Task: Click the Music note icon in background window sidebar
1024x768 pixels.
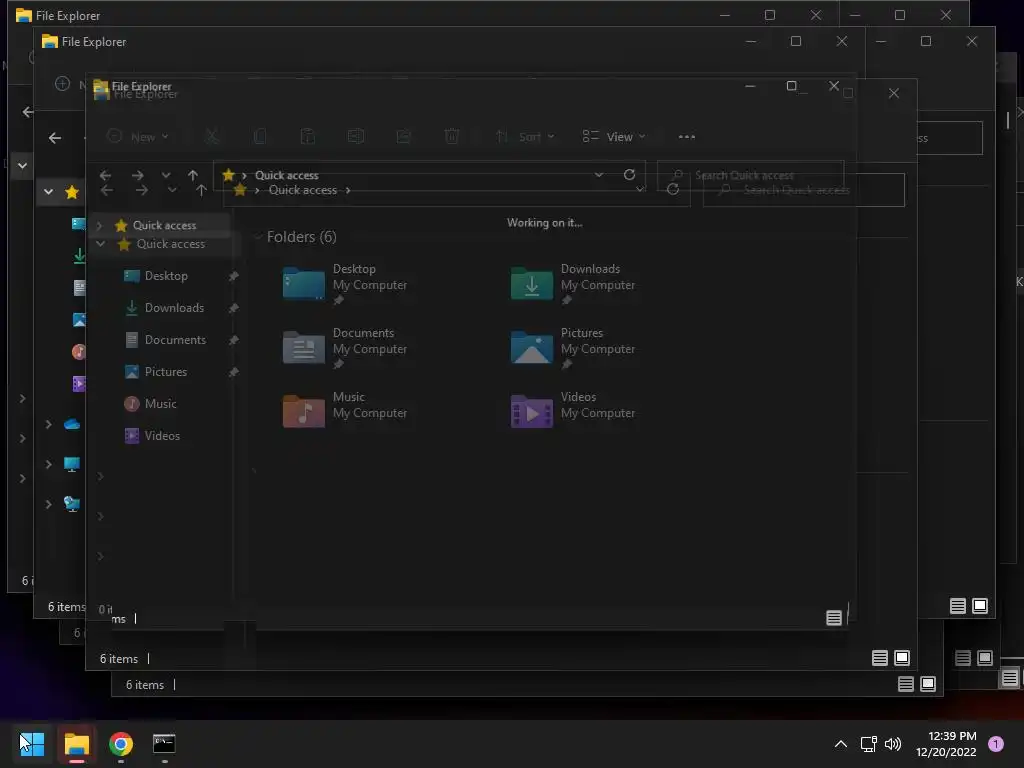Action: point(78,352)
